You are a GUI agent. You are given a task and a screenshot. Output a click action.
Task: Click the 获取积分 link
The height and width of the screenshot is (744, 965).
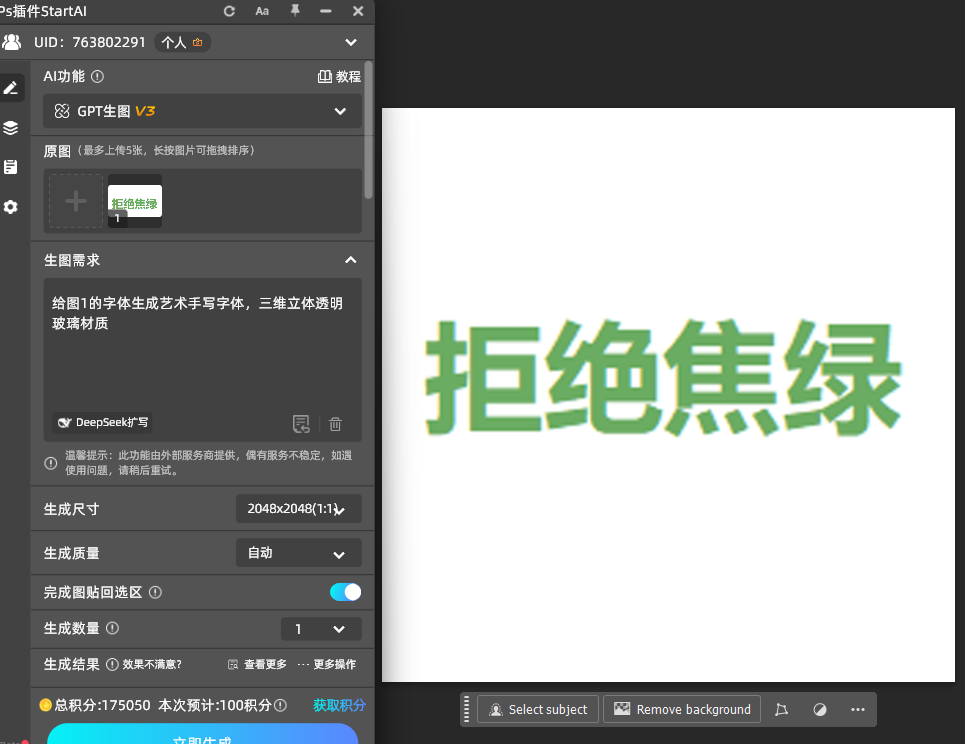(339, 705)
